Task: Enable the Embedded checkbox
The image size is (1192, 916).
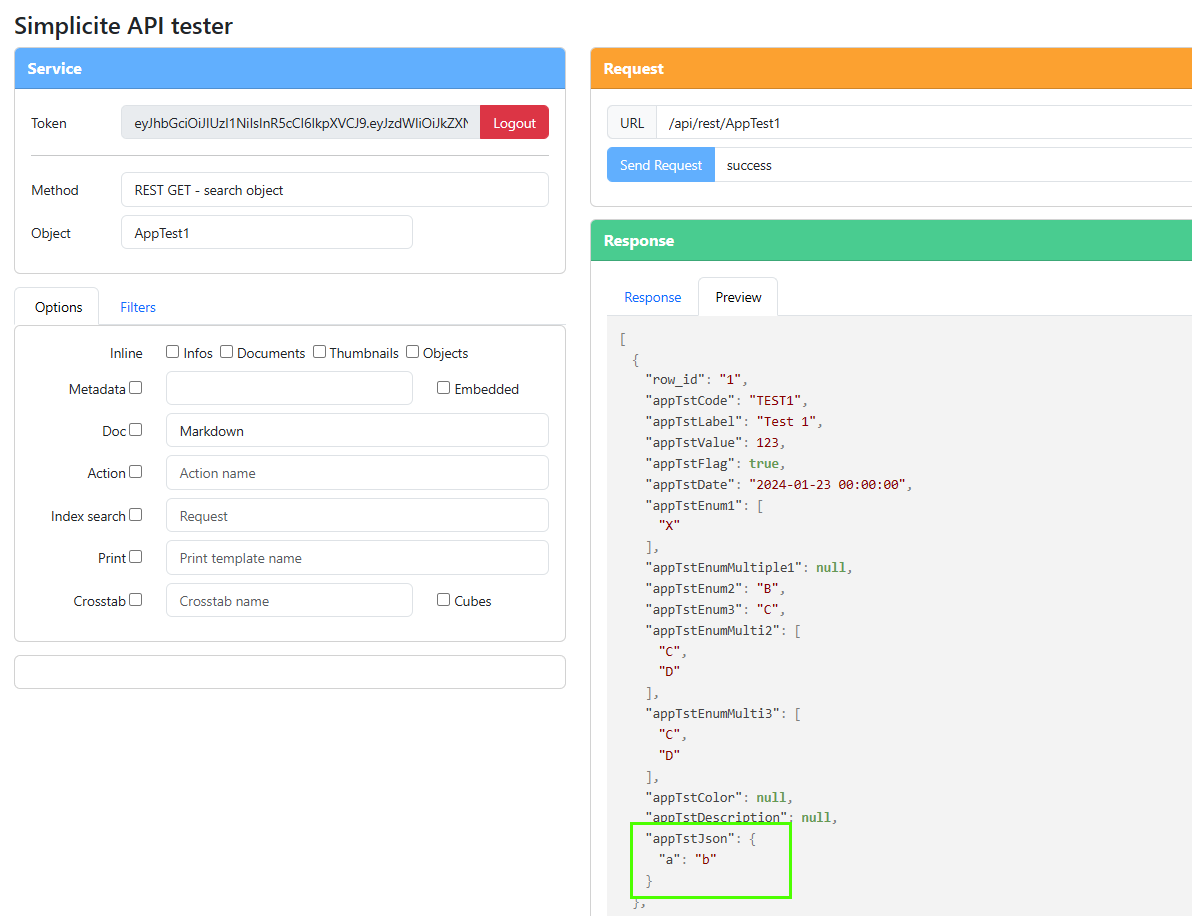Action: pos(444,388)
